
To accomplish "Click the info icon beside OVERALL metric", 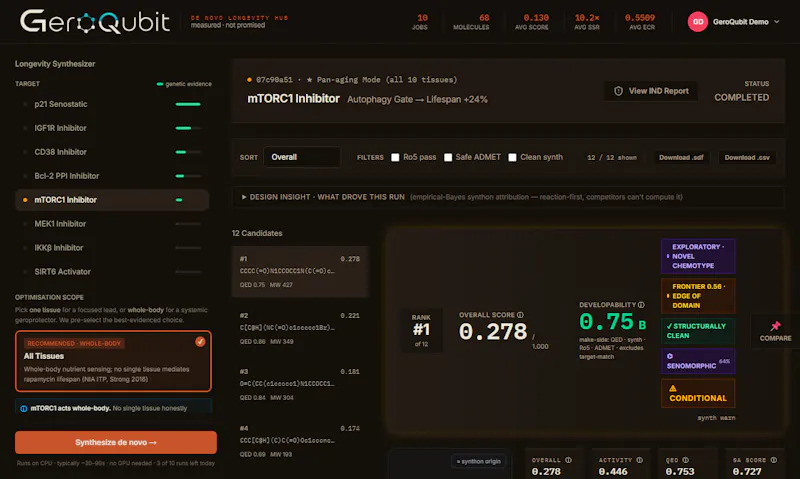I will [568, 460].
